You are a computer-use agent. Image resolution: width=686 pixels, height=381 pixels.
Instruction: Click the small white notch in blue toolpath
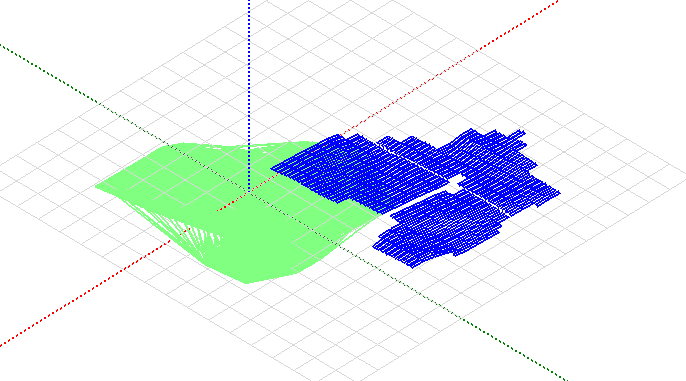(x=456, y=182)
